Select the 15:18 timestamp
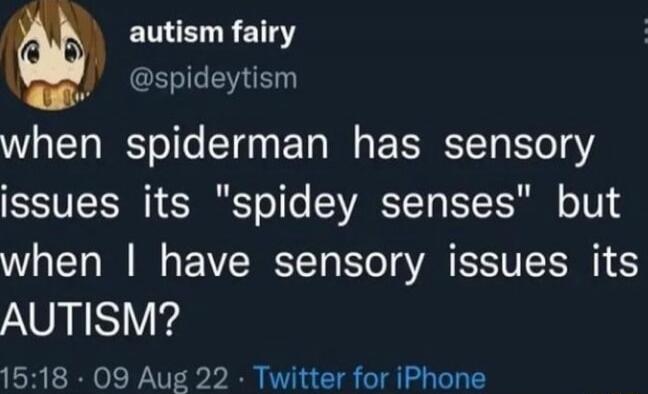 tap(34, 378)
